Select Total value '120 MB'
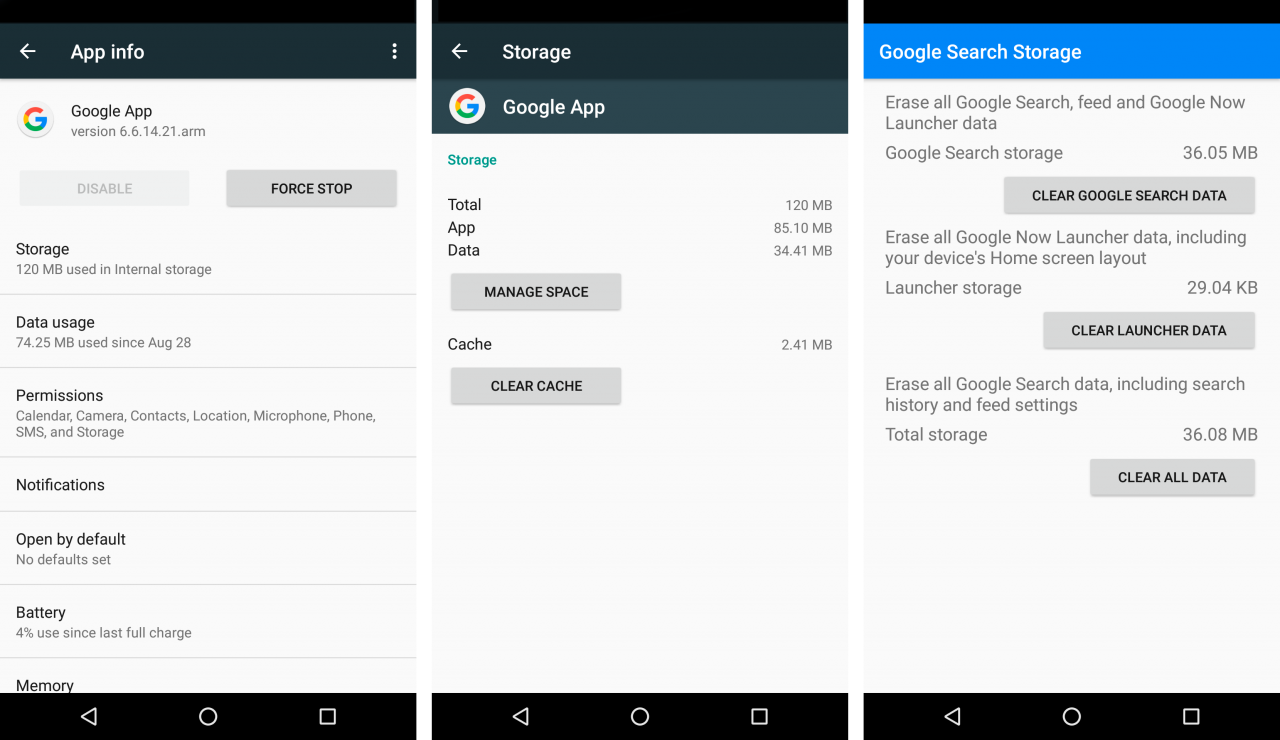 pyautogui.click(x=809, y=205)
